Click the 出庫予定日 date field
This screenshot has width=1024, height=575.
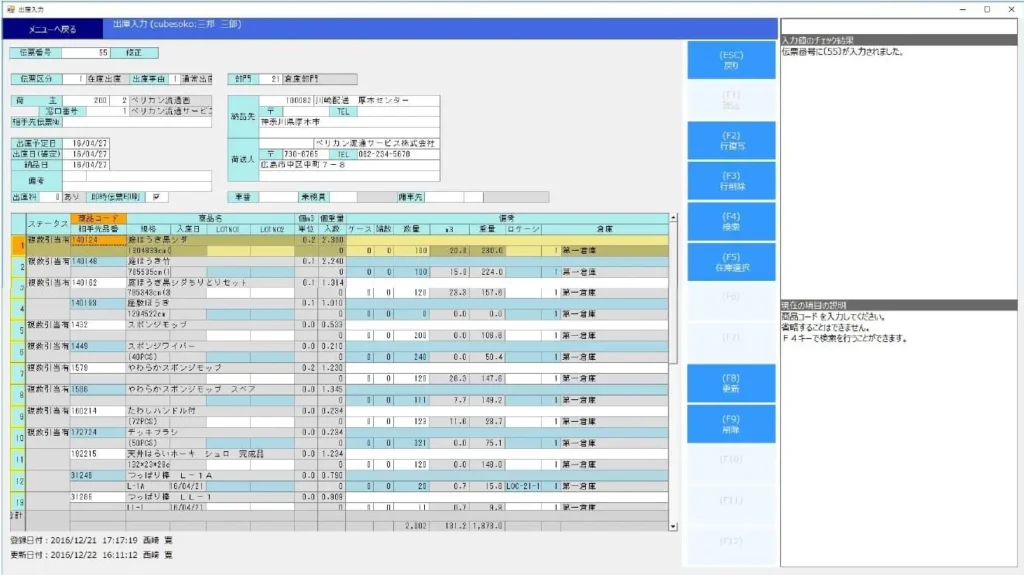[90, 144]
